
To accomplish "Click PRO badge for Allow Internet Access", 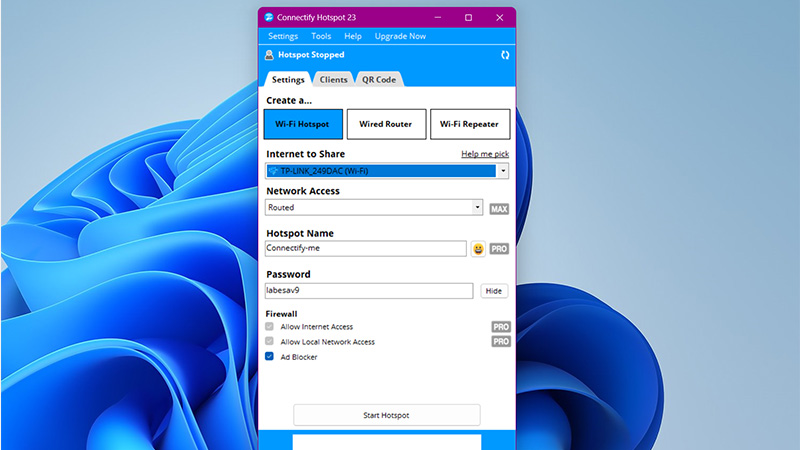I will [501, 327].
